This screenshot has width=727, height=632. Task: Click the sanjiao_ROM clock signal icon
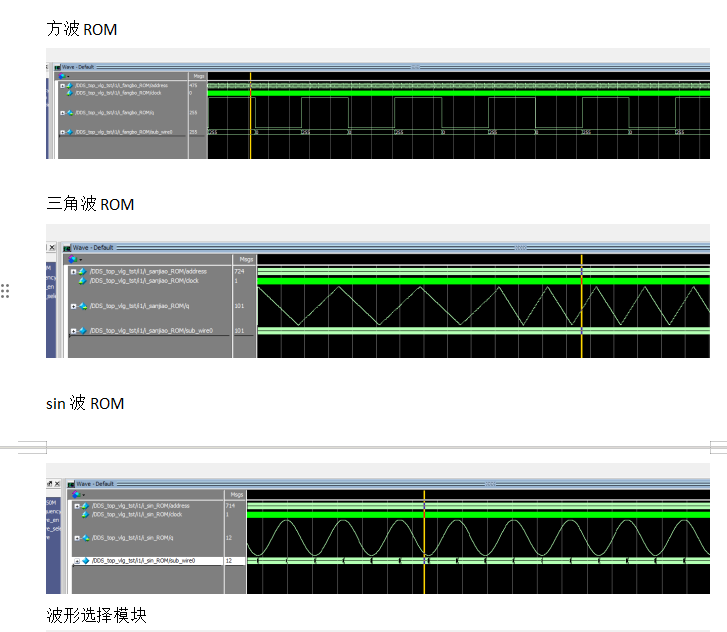click(82, 280)
